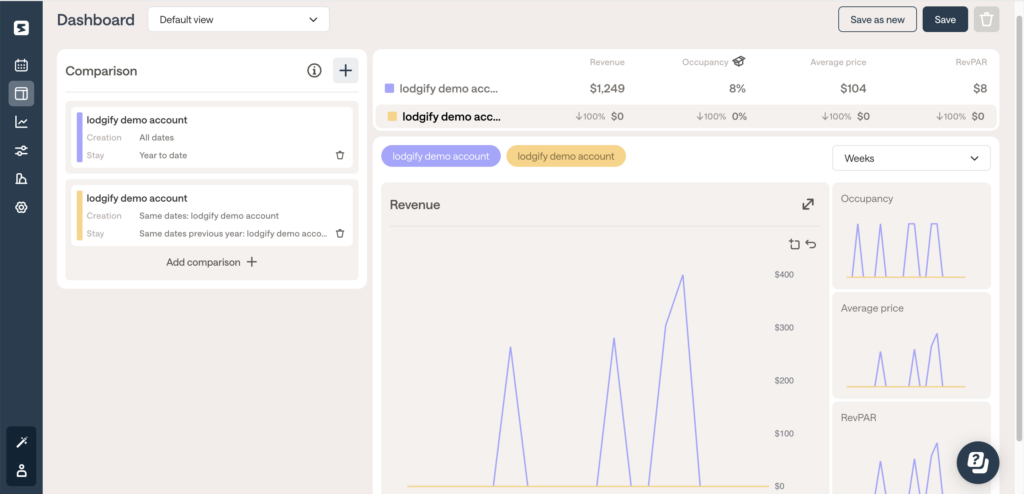The width and height of the screenshot is (1024, 494).
Task: Open the help chat bubble button
Action: click(978, 462)
